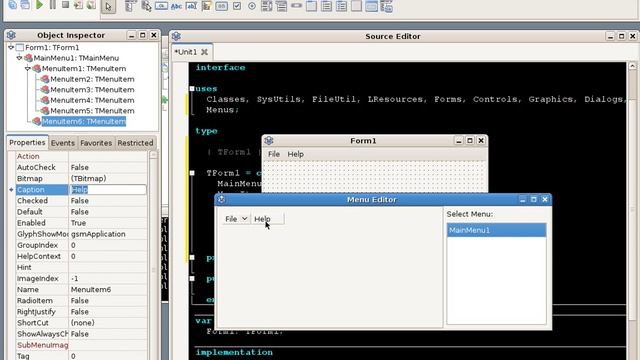This screenshot has width=640, height=360.
Task: Click Object Inspector property list scrollbar
Action: pos(153,257)
